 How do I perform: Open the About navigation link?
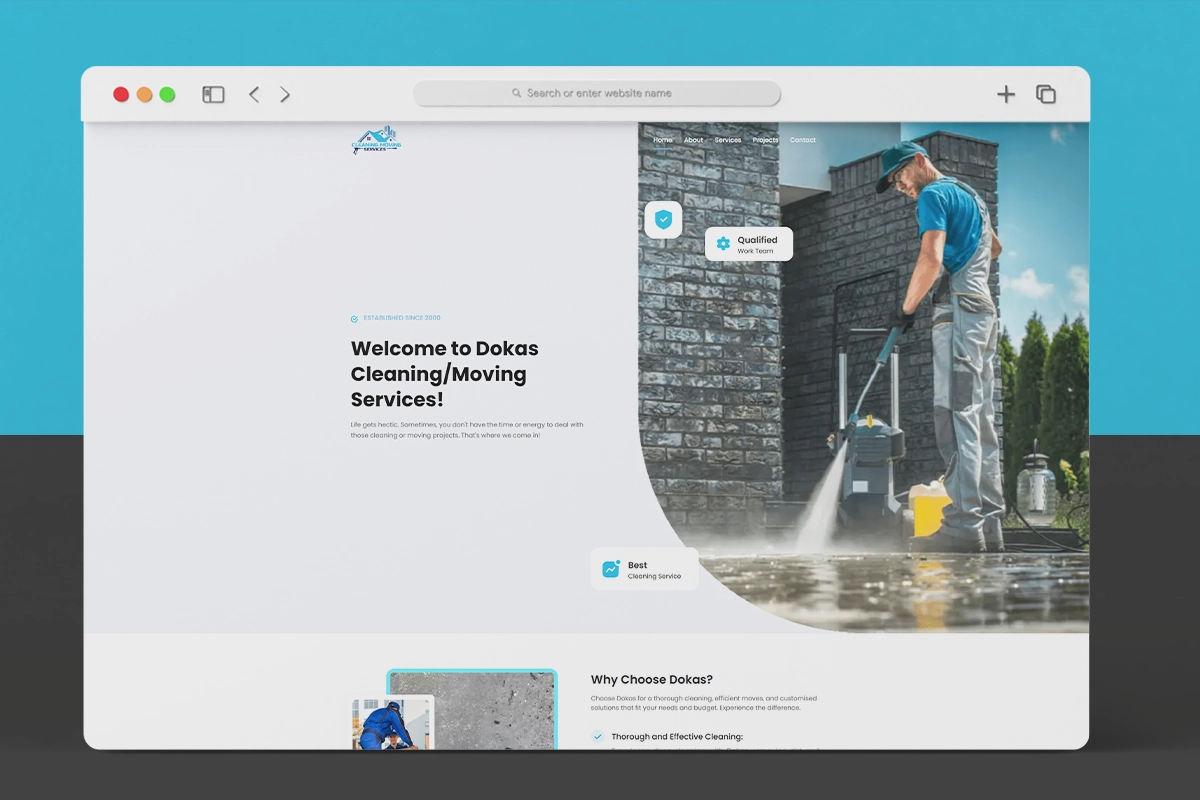pos(694,140)
